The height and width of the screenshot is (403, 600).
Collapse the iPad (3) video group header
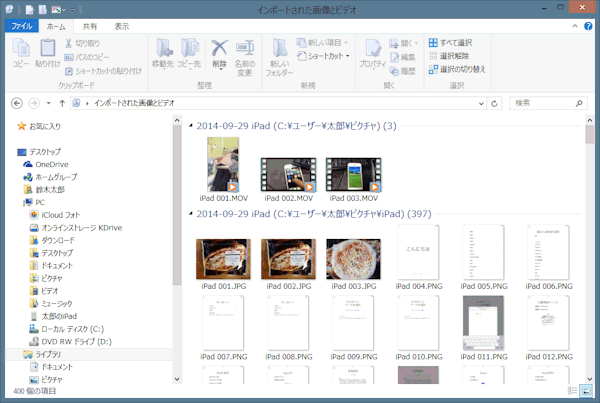pyautogui.click(x=190, y=126)
